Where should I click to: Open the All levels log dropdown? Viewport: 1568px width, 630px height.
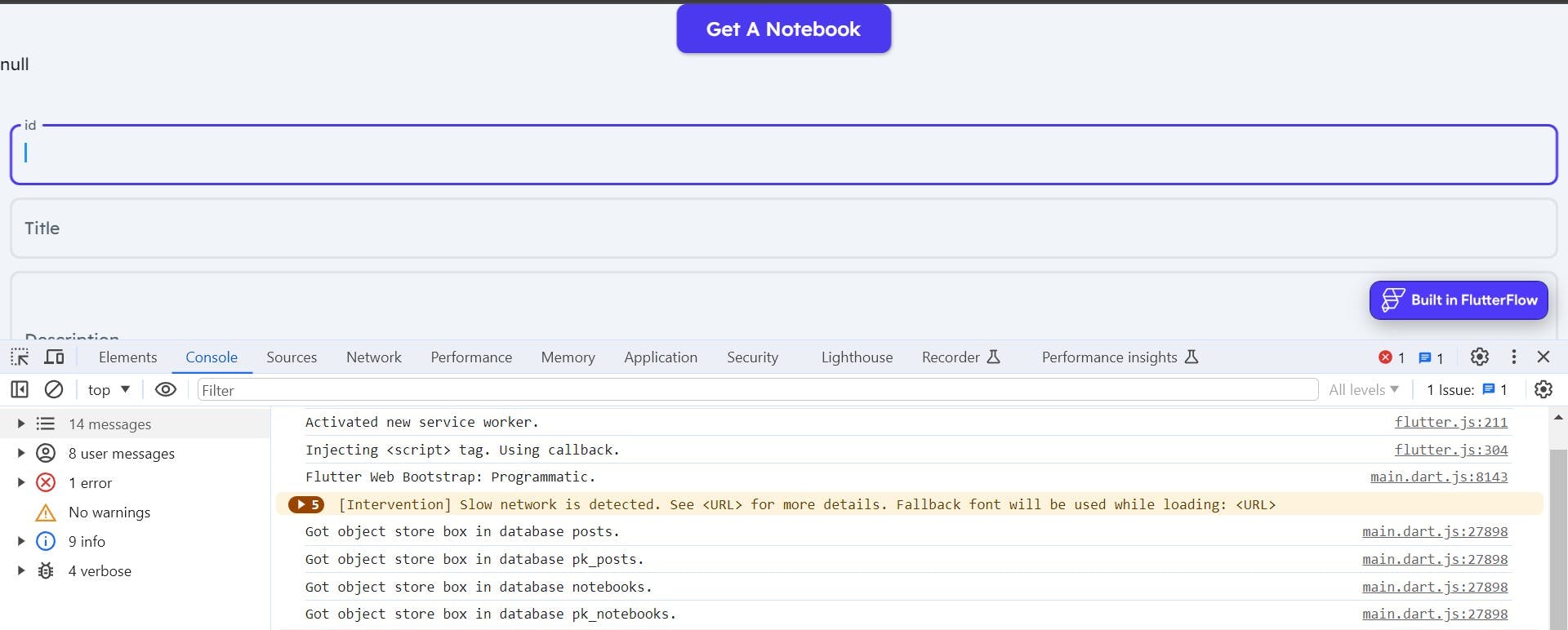click(x=1364, y=390)
